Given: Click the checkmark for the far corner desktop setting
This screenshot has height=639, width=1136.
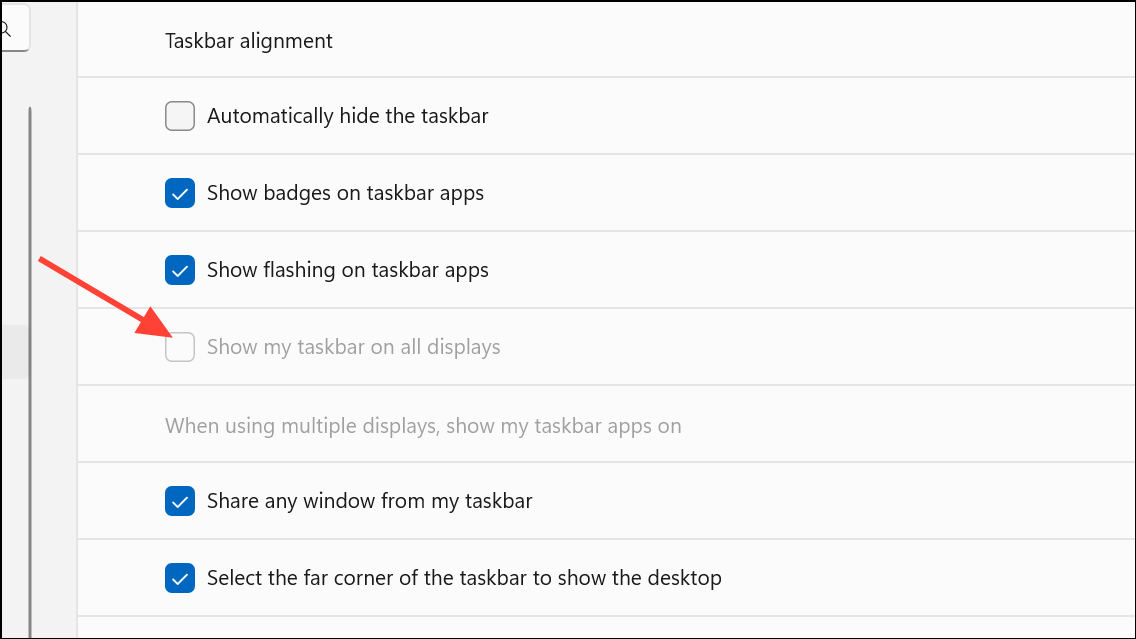Looking at the screenshot, I should point(180,578).
